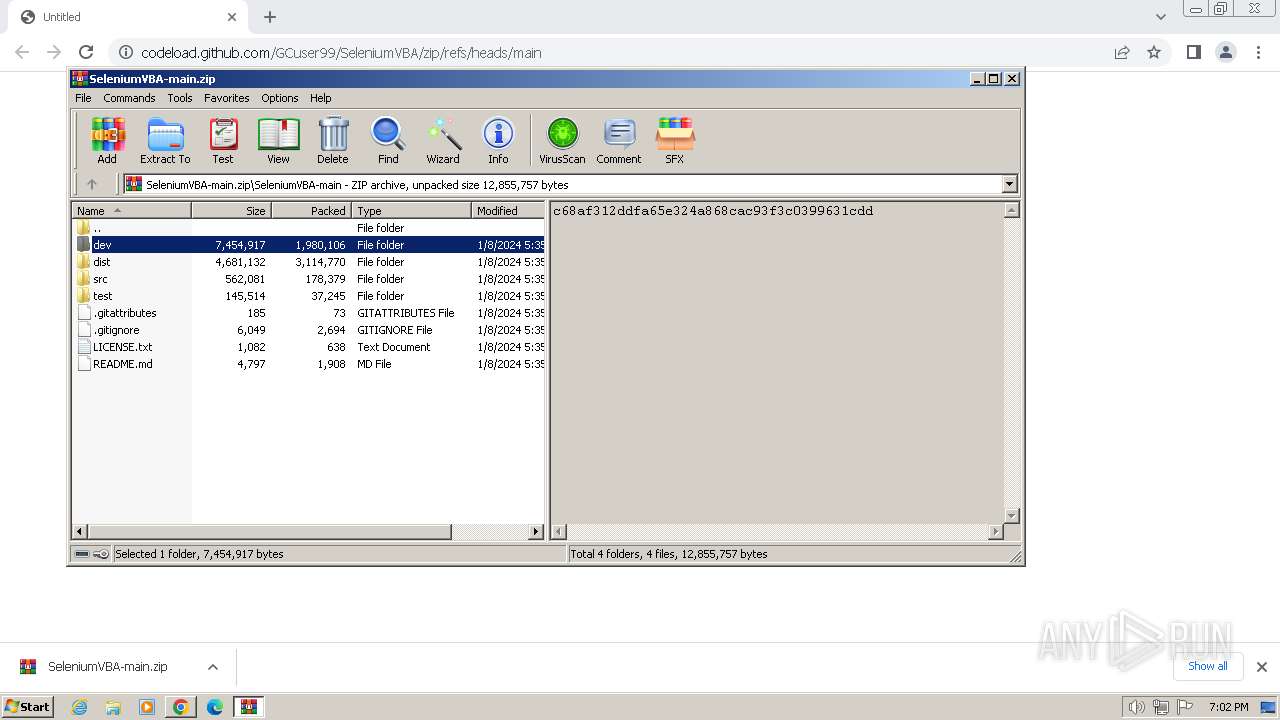The height and width of the screenshot is (720, 1280).
Task: Open the File menu
Action: pyautogui.click(x=83, y=98)
